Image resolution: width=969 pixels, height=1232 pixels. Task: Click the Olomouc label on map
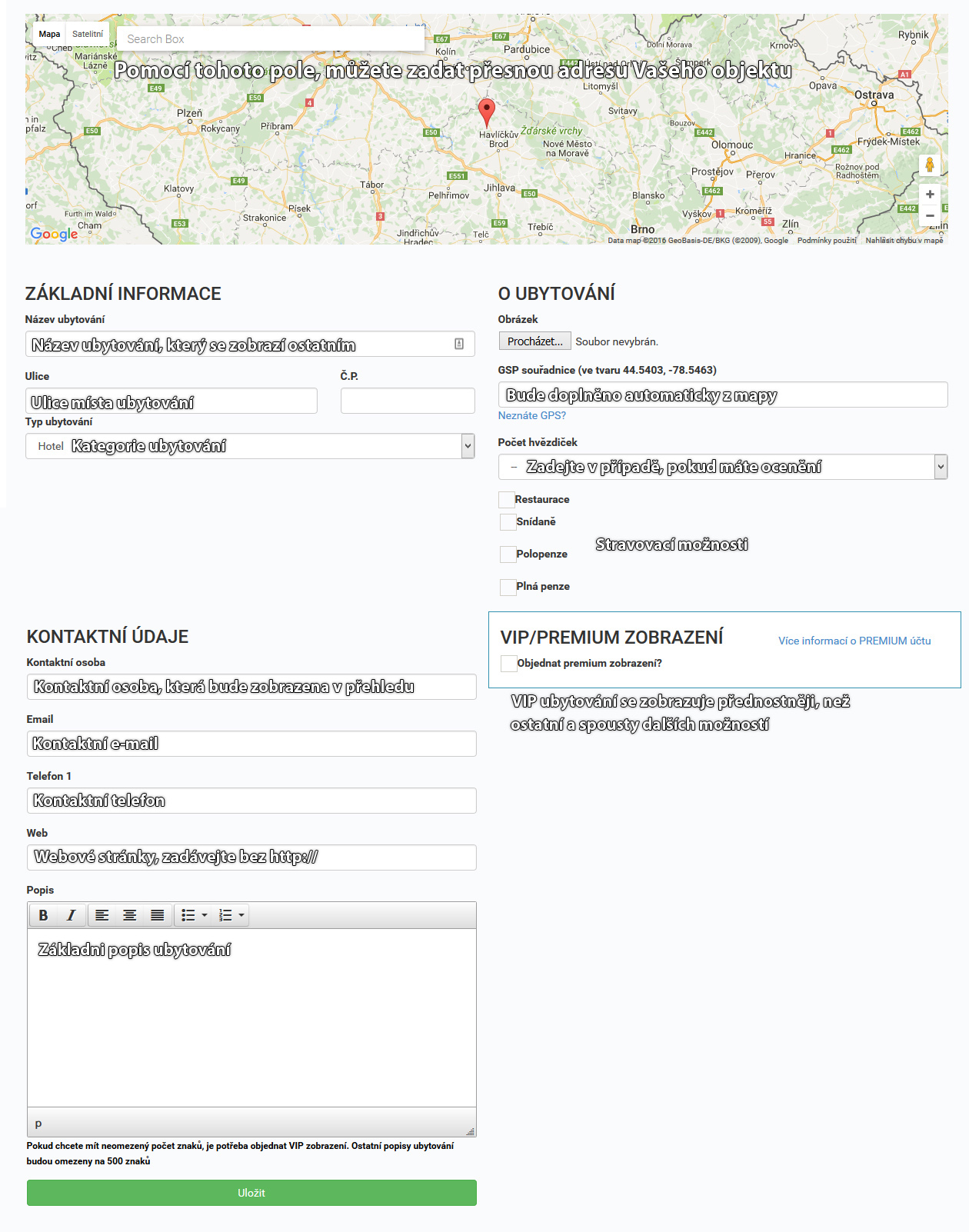pos(732,145)
